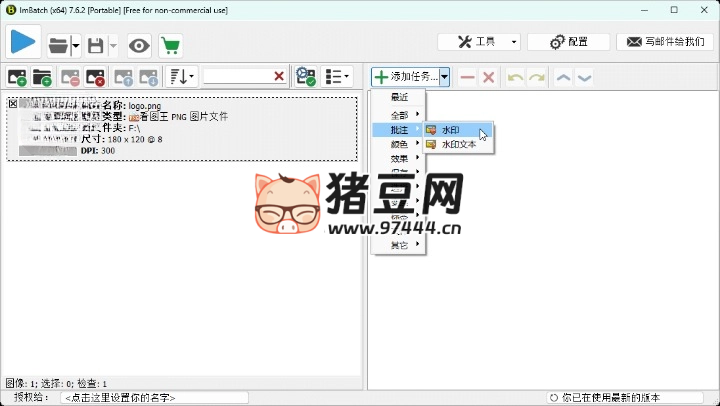Open the sort images dropdown
Viewport: 720px width, 406px height.
click(x=182, y=77)
